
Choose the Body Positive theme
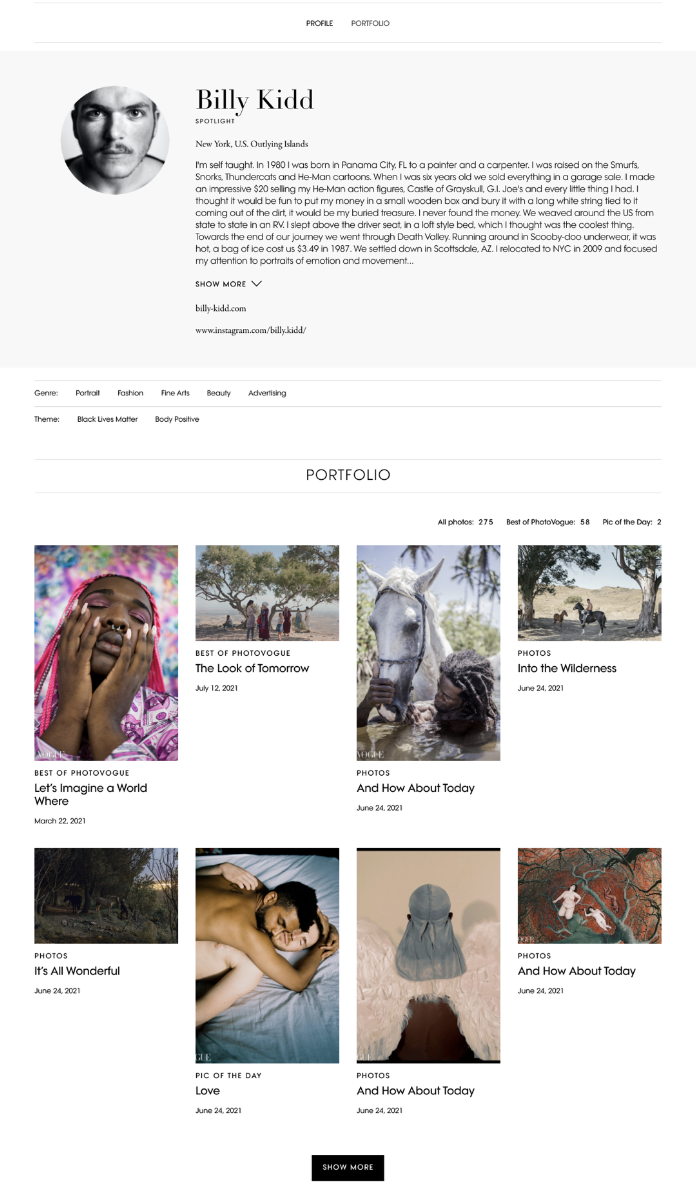coord(177,419)
